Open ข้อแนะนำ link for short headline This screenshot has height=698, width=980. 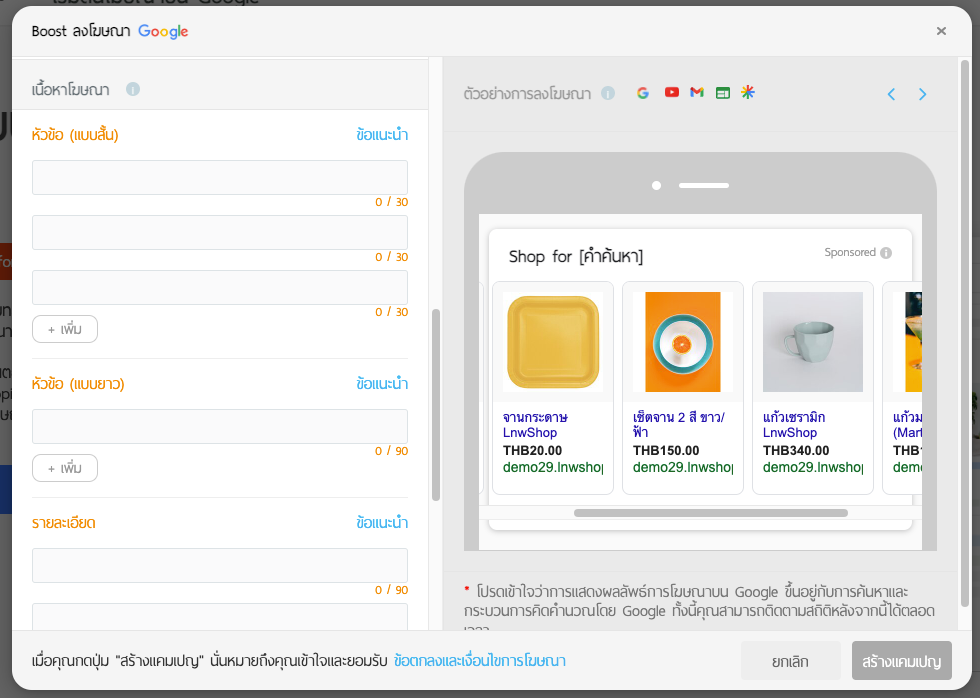pos(382,135)
